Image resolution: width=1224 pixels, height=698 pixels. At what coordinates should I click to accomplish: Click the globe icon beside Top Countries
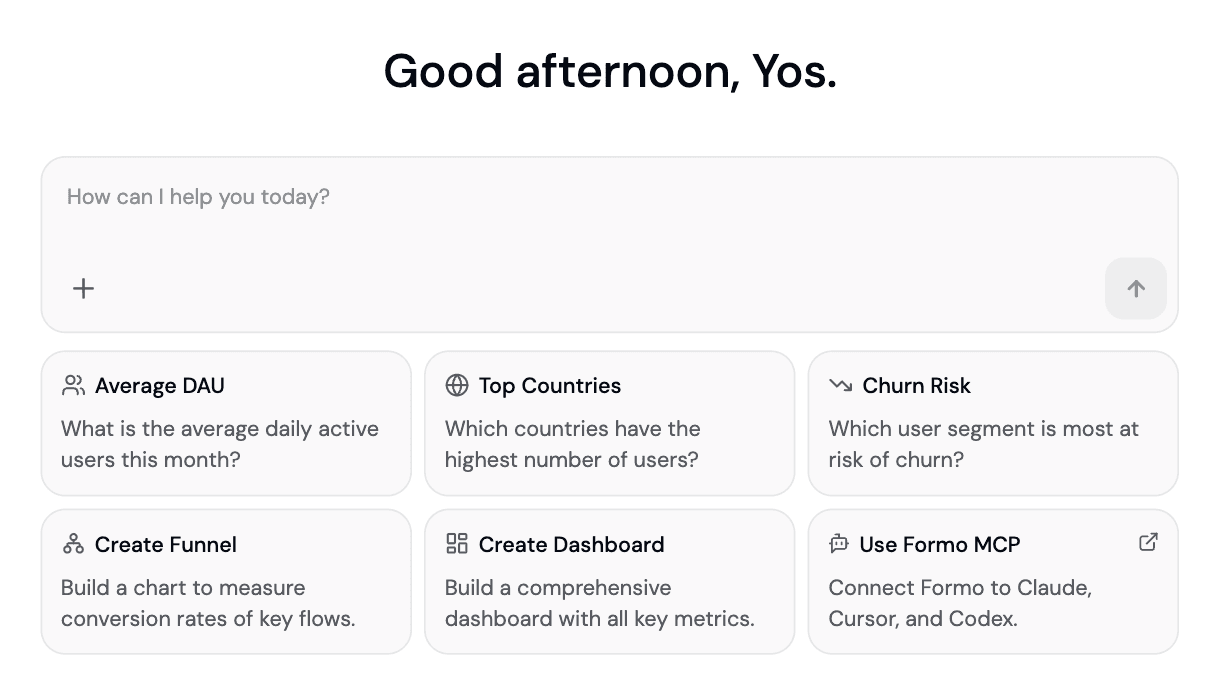(457, 385)
